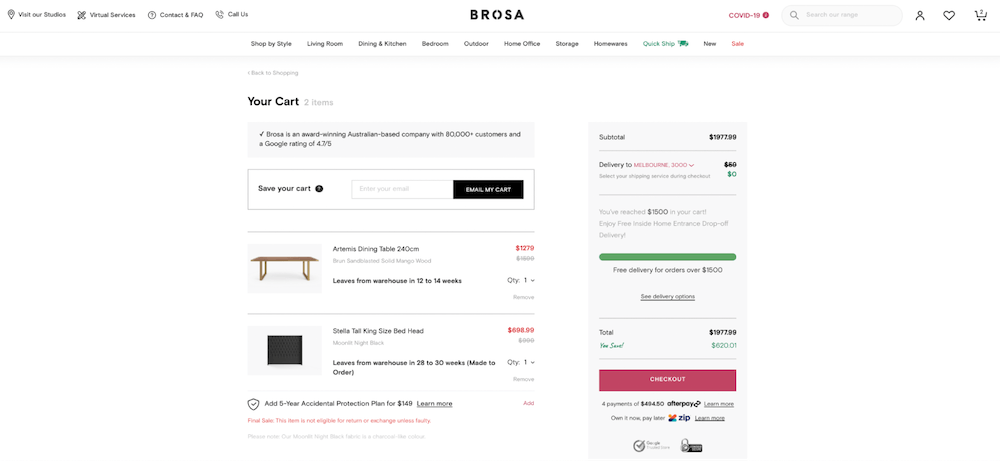This screenshot has height=461, width=1000.
Task: Open the user account icon
Action: click(x=920, y=15)
